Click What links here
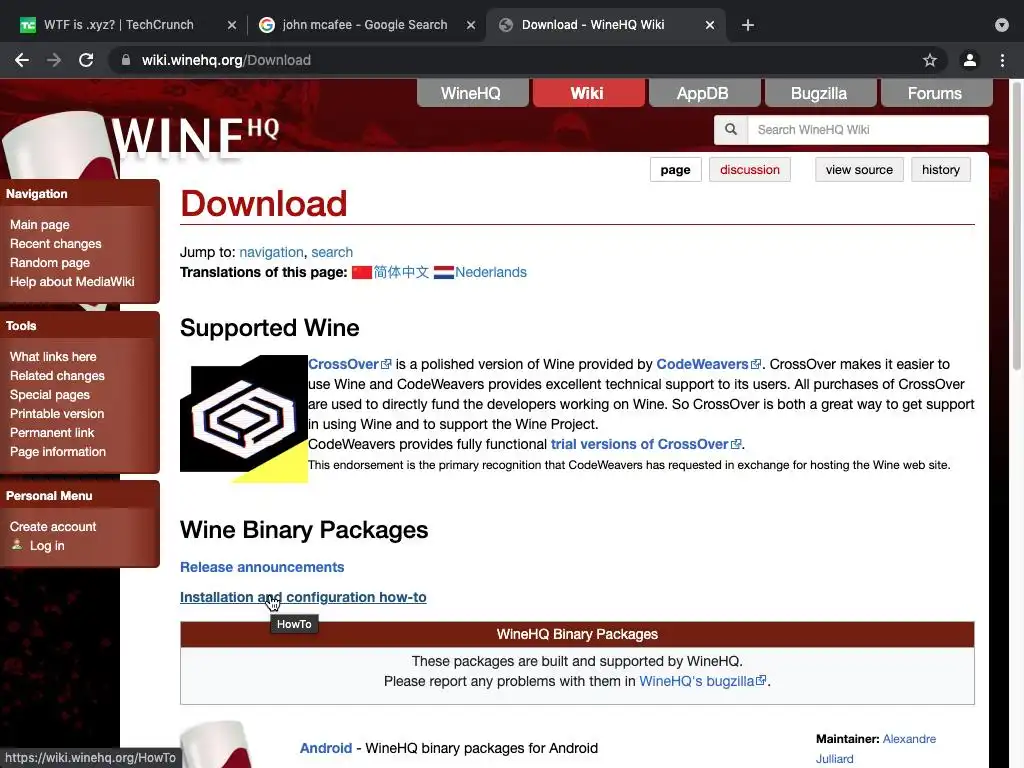The height and width of the screenshot is (768, 1024). tap(53, 357)
